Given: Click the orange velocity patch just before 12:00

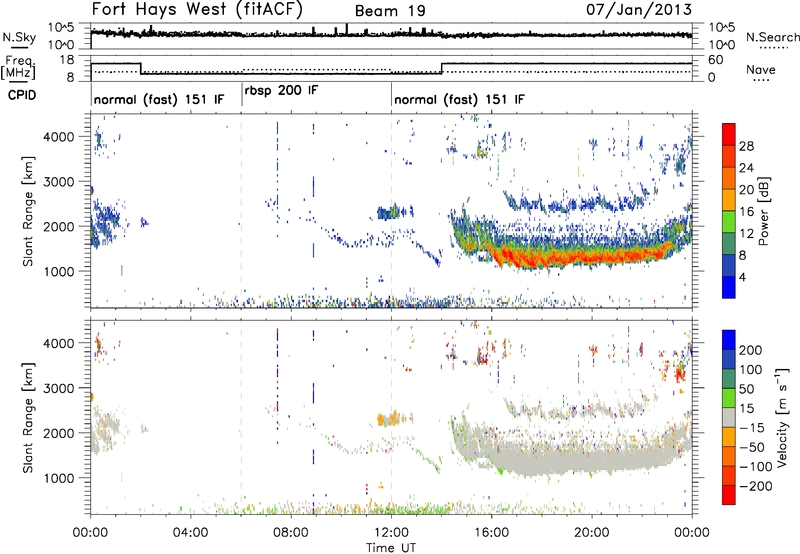Looking at the screenshot, I should click(389, 419).
